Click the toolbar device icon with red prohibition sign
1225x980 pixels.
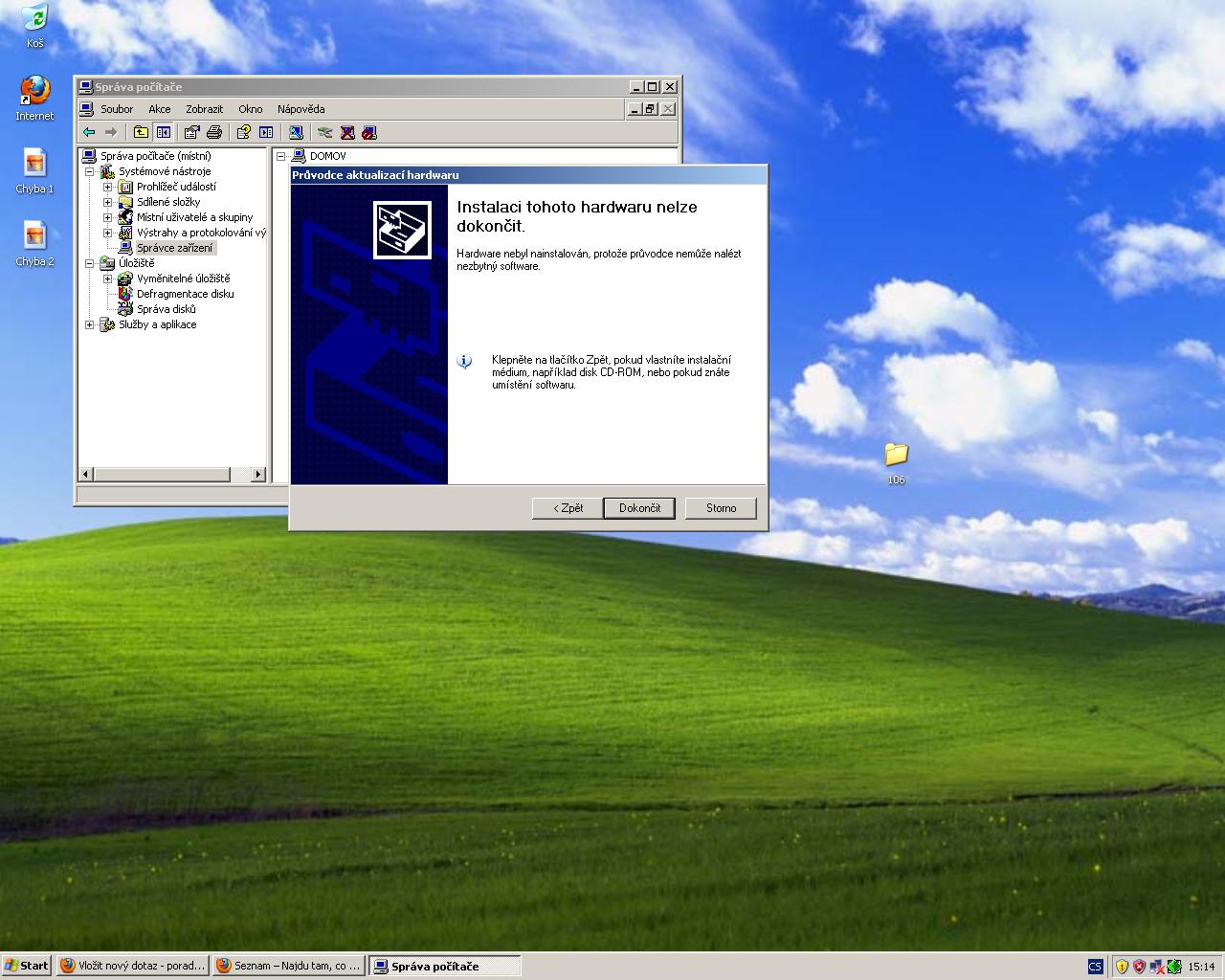(369, 132)
